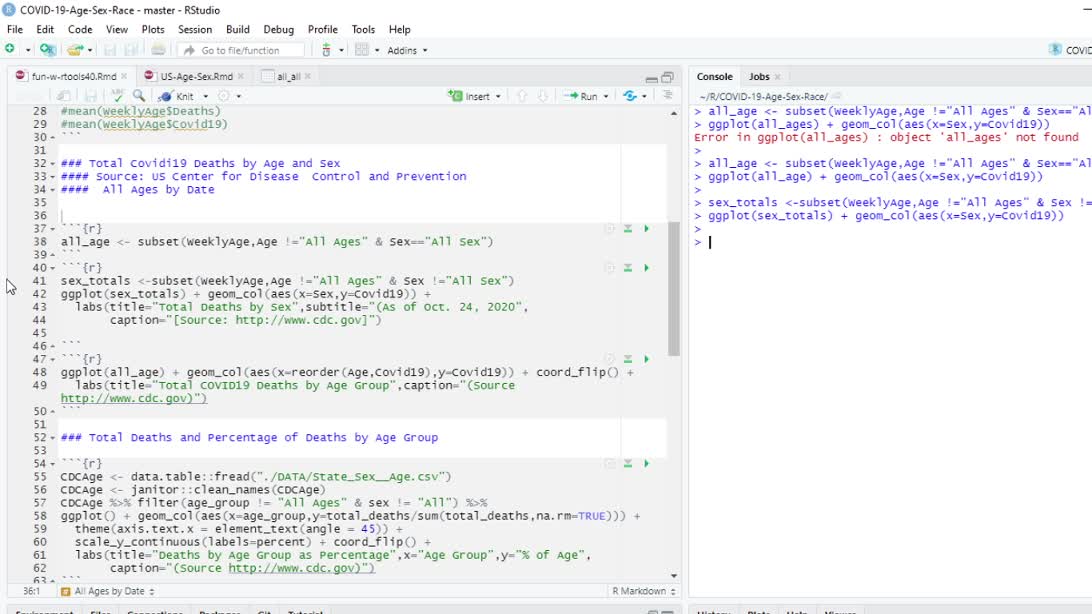Minimize the source editor pane
Screen dimensions: 1092x614
click(651, 78)
